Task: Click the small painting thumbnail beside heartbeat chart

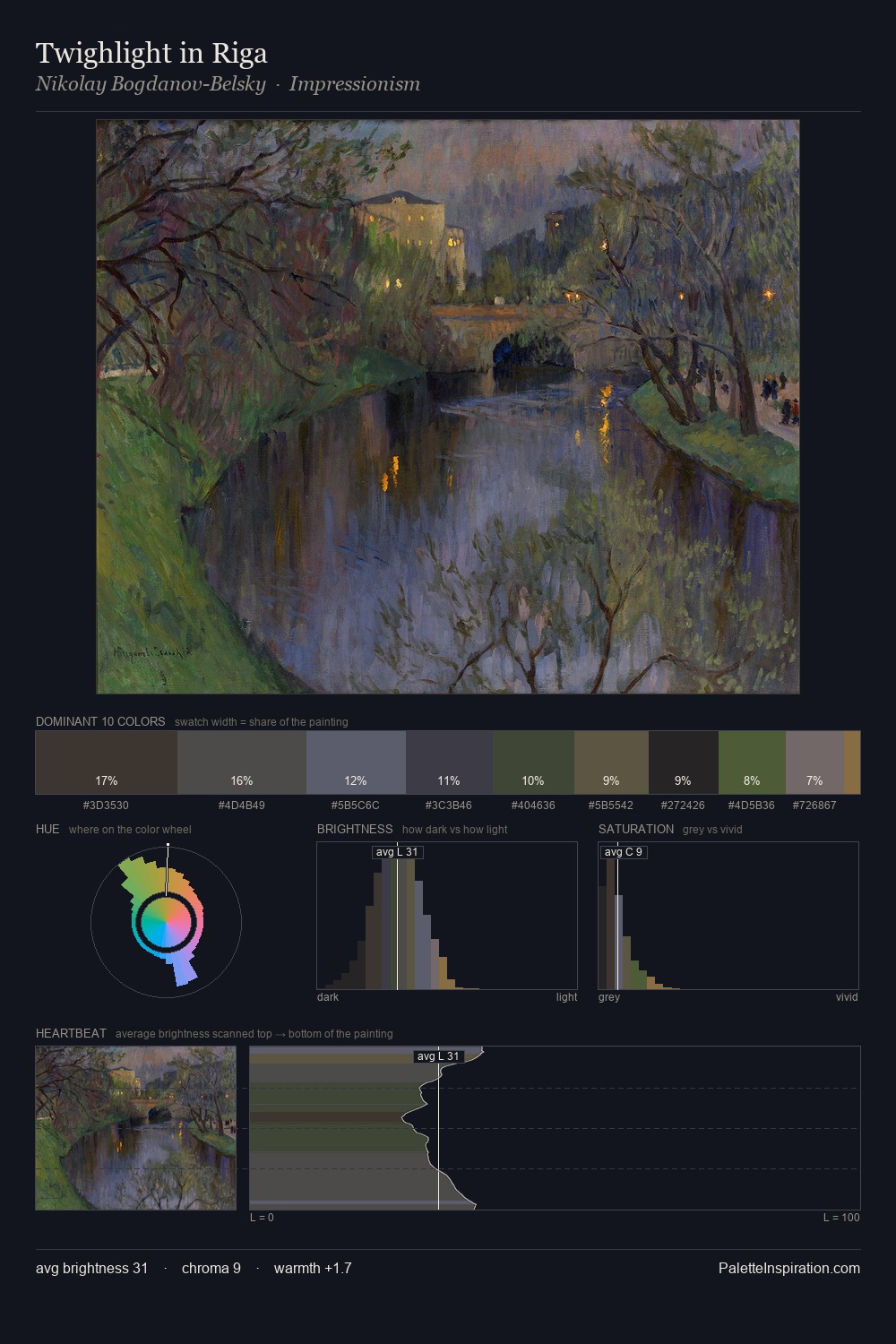Action: (136, 1128)
